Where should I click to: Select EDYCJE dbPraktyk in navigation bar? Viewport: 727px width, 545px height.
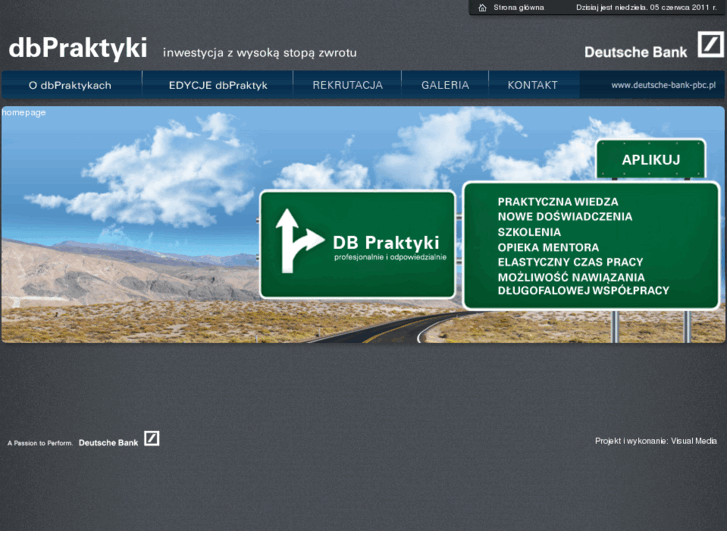tap(218, 85)
